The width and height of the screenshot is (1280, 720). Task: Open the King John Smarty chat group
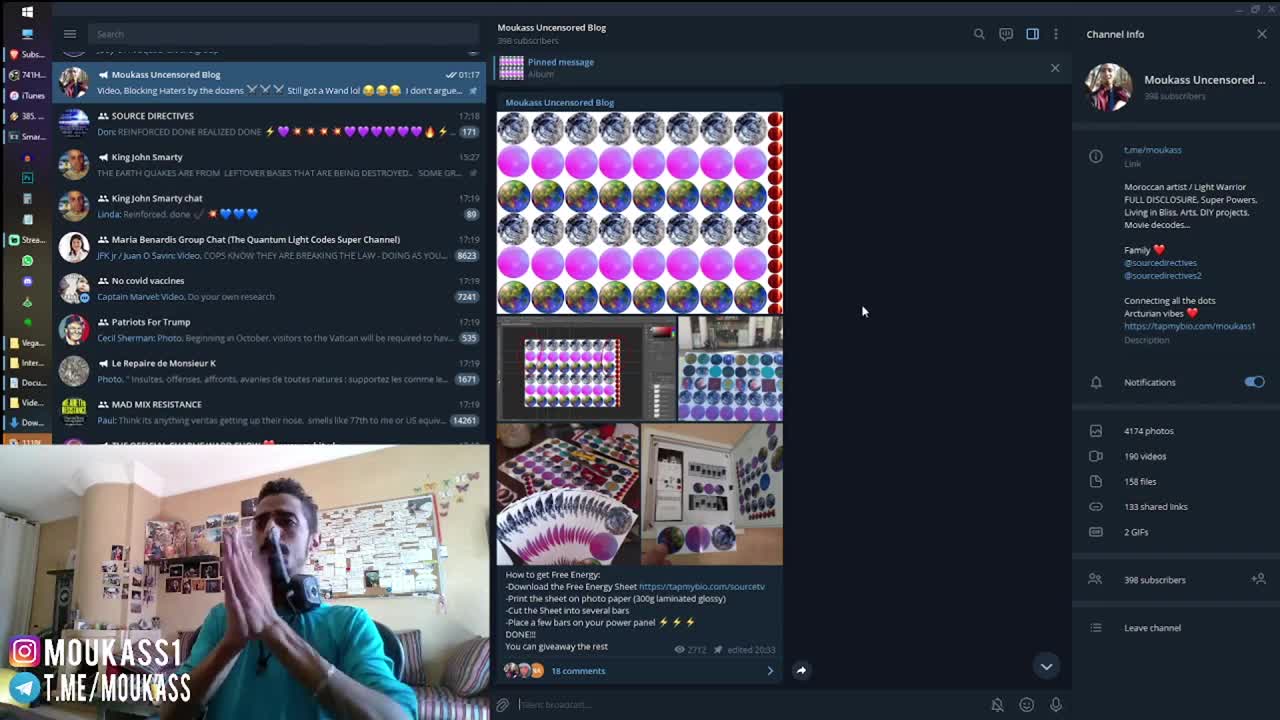270,205
